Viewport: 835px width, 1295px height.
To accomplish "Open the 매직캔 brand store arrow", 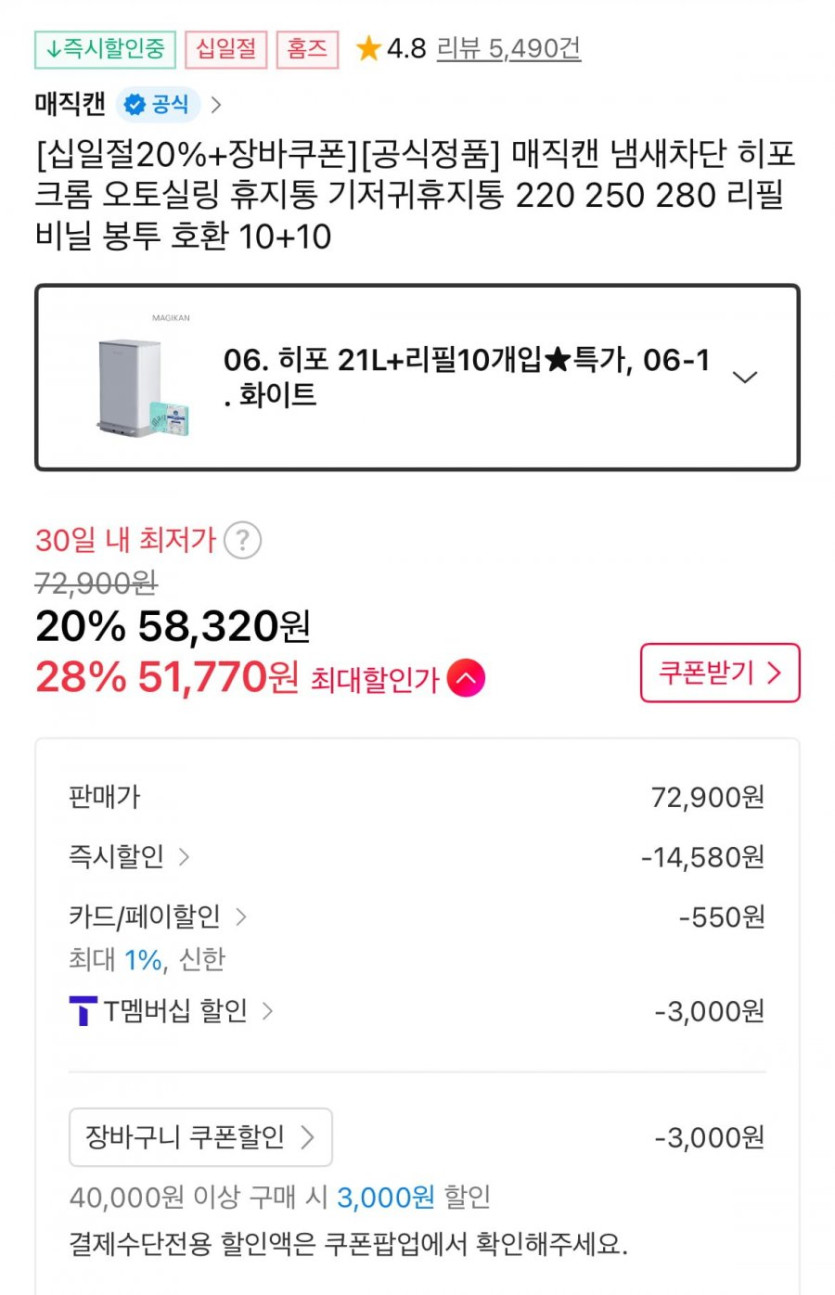I will click(x=217, y=104).
